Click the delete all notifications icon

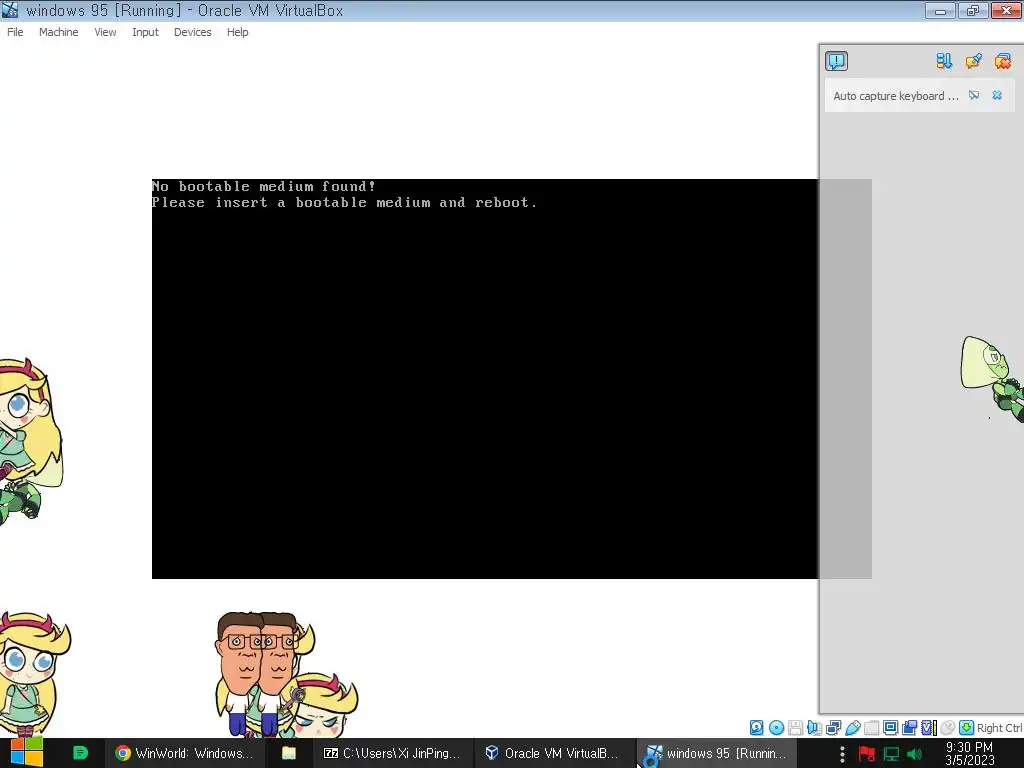coord(1002,61)
